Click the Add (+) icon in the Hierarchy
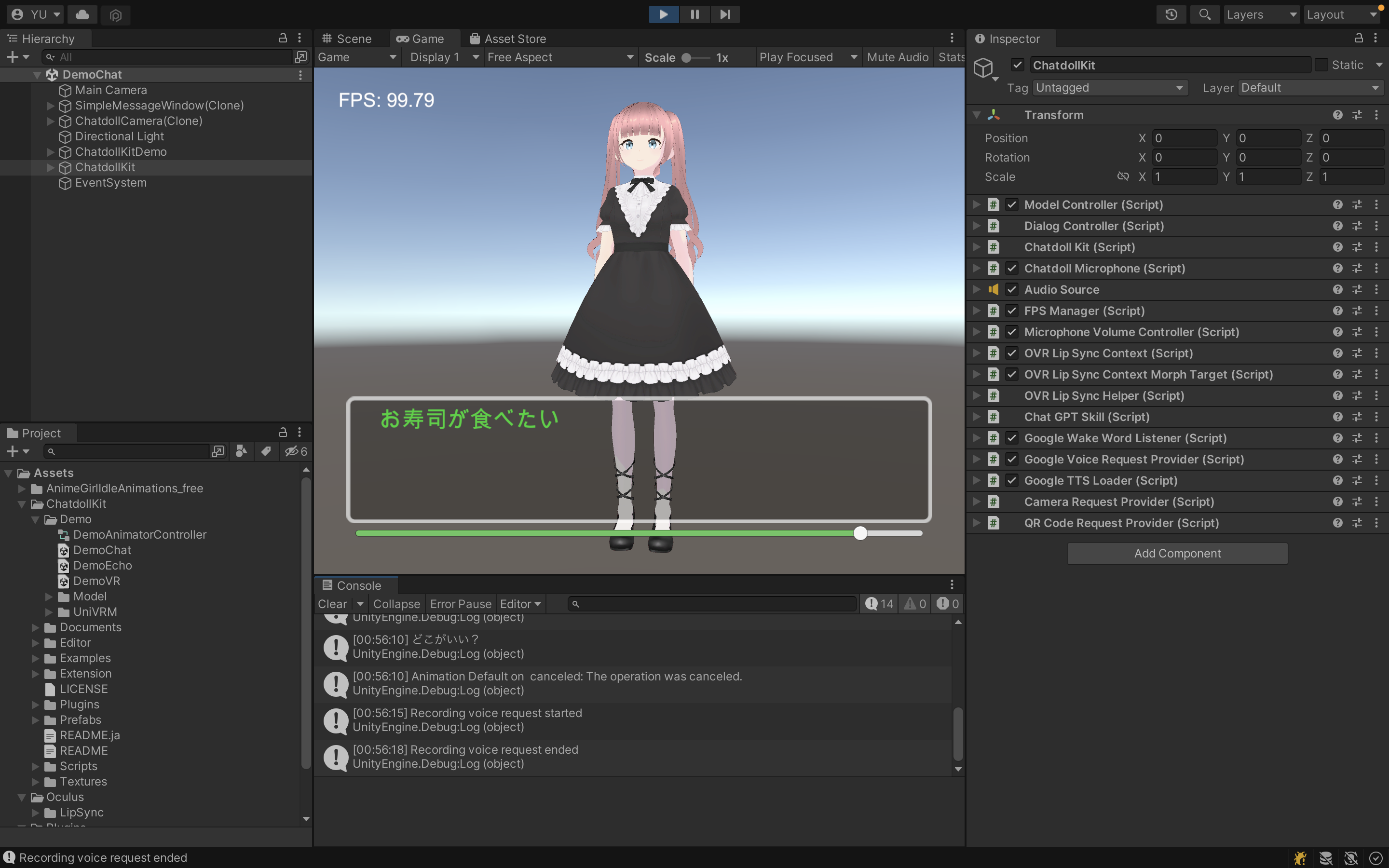The height and width of the screenshot is (868, 1389). [x=12, y=56]
